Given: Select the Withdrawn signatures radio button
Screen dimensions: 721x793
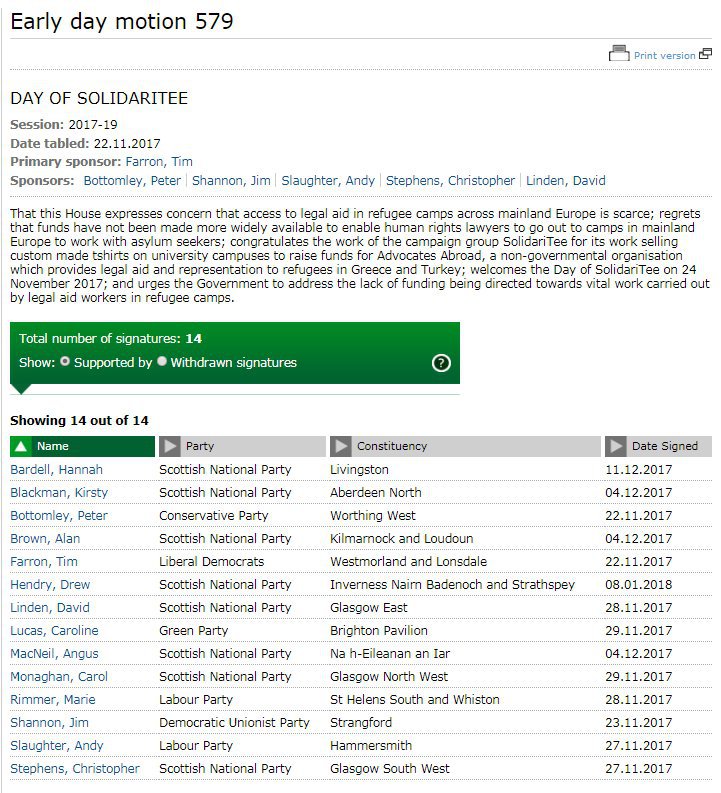Looking at the screenshot, I should click(x=162, y=362).
